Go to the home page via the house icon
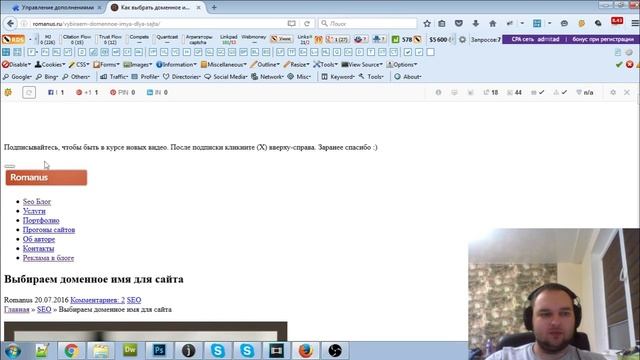 (493, 24)
